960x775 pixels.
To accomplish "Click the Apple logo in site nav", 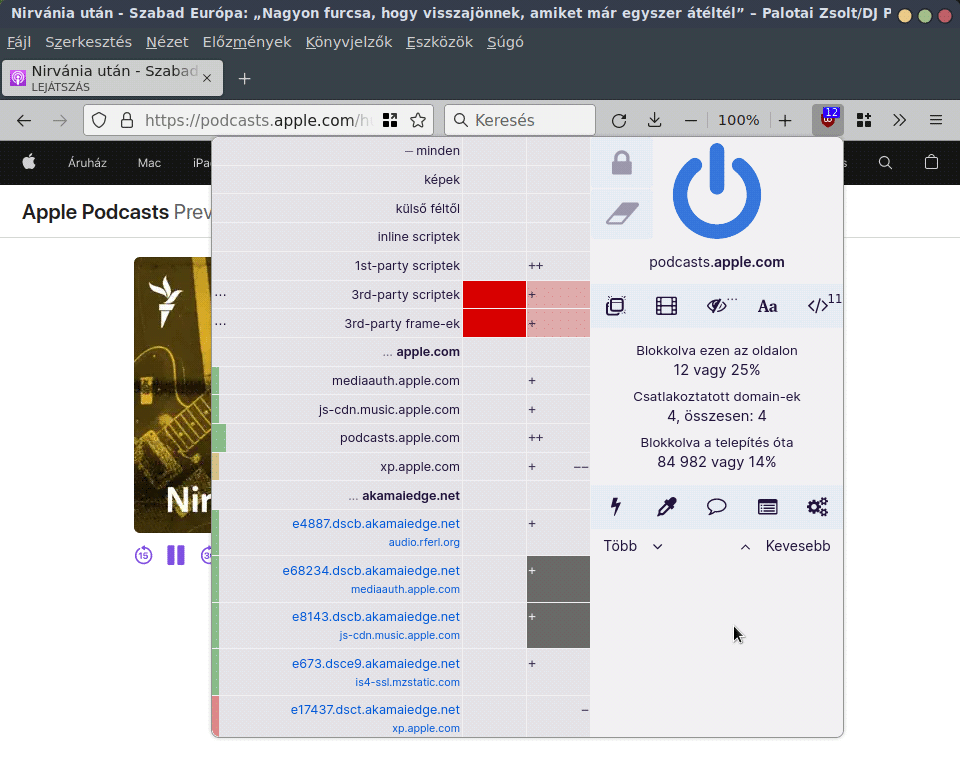I will [x=29, y=162].
